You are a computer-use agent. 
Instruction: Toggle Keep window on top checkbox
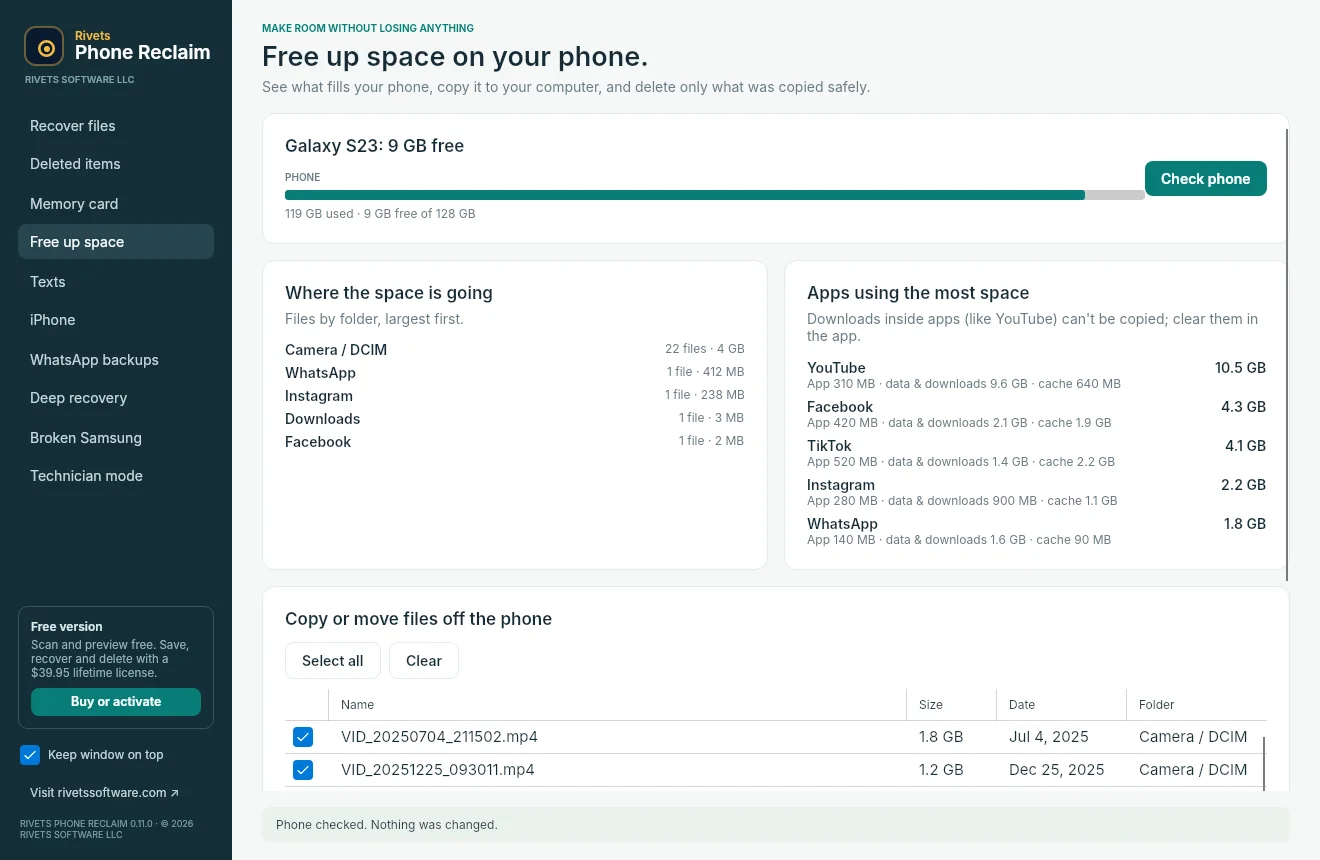(x=30, y=755)
